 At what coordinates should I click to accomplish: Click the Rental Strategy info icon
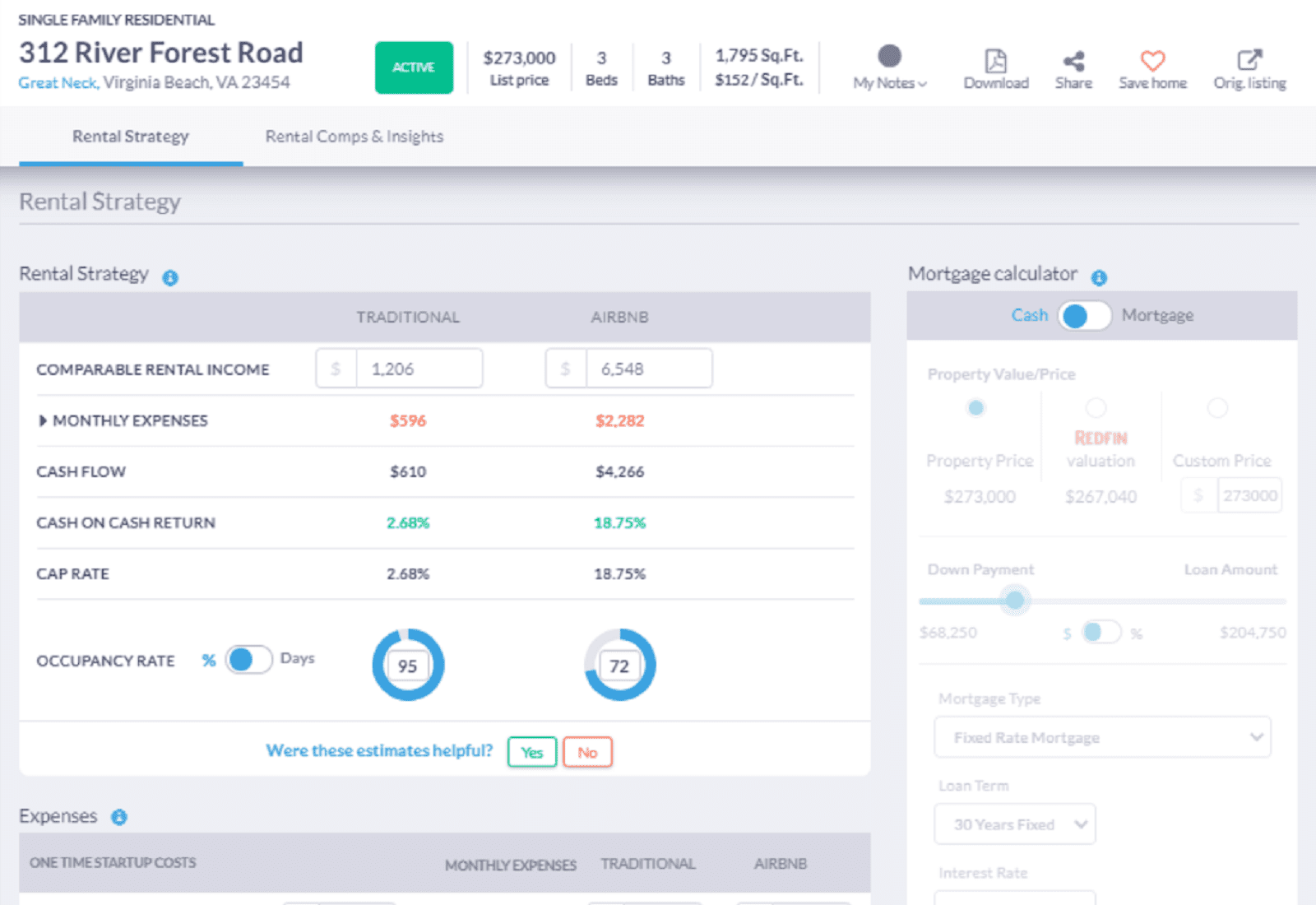pyautogui.click(x=170, y=278)
